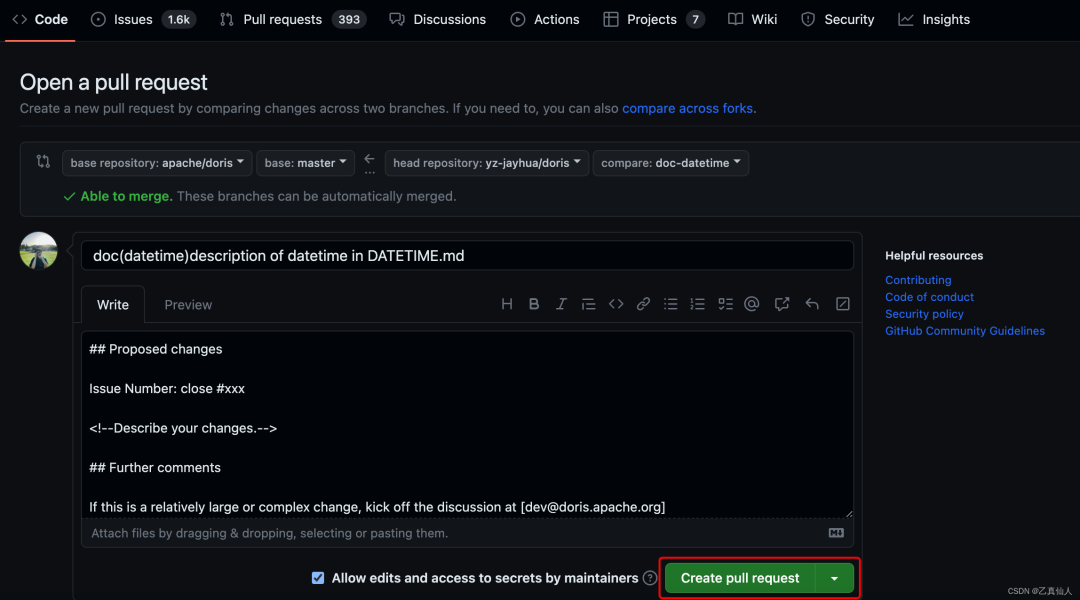Image resolution: width=1080 pixels, height=600 pixels.
Task: Click inside the description textarea
Action: coord(467,424)
